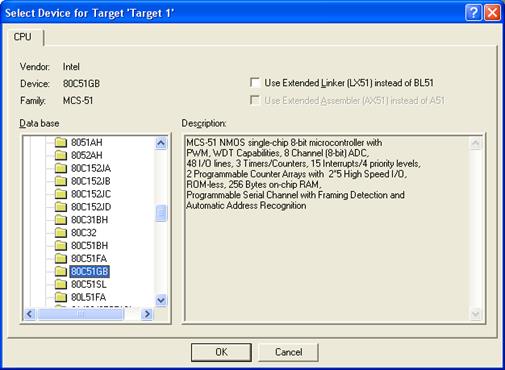Click the folder icon next to 8051AH

pos(61,142)
